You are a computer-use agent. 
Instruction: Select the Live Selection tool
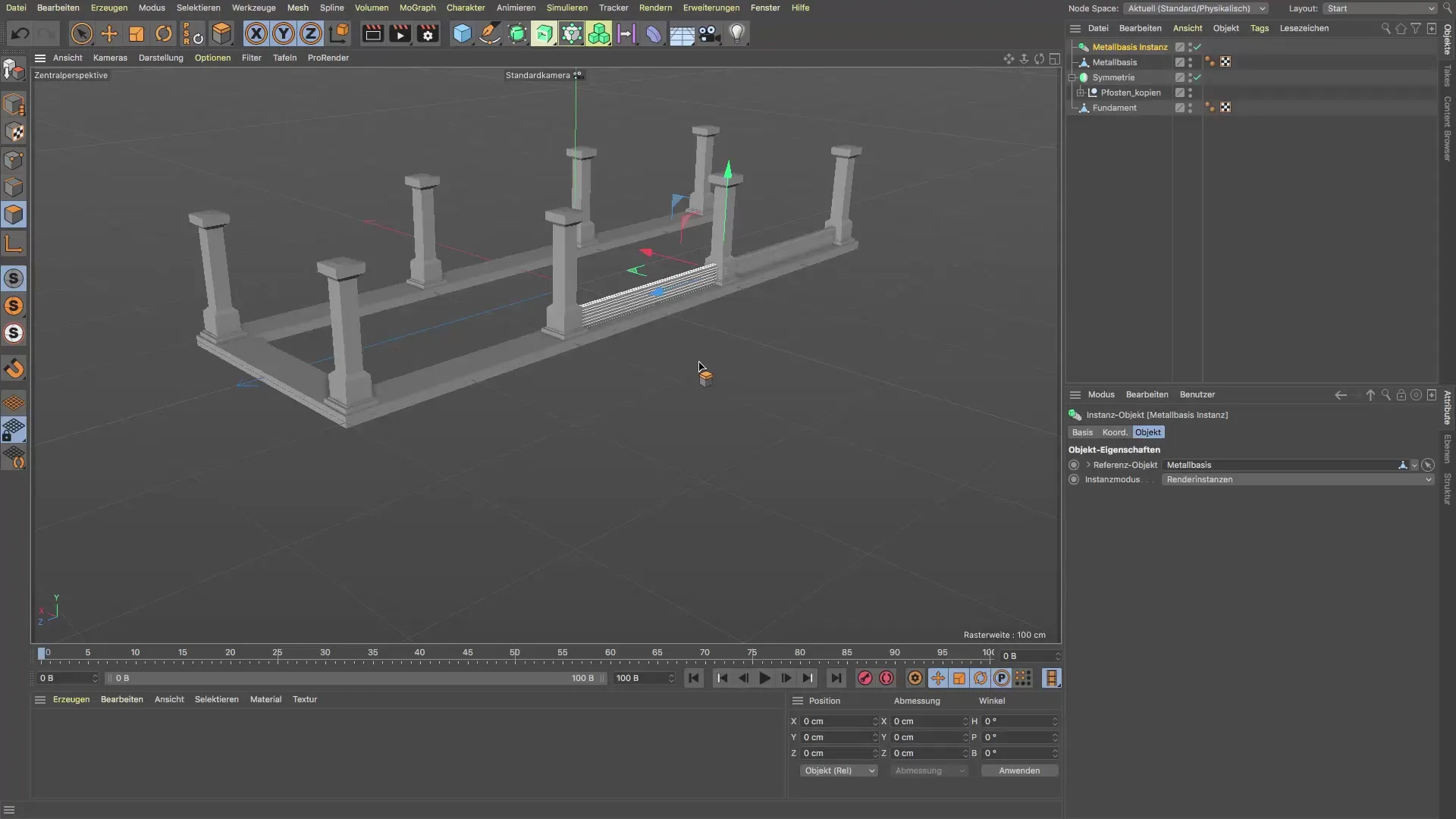(81, 33)
